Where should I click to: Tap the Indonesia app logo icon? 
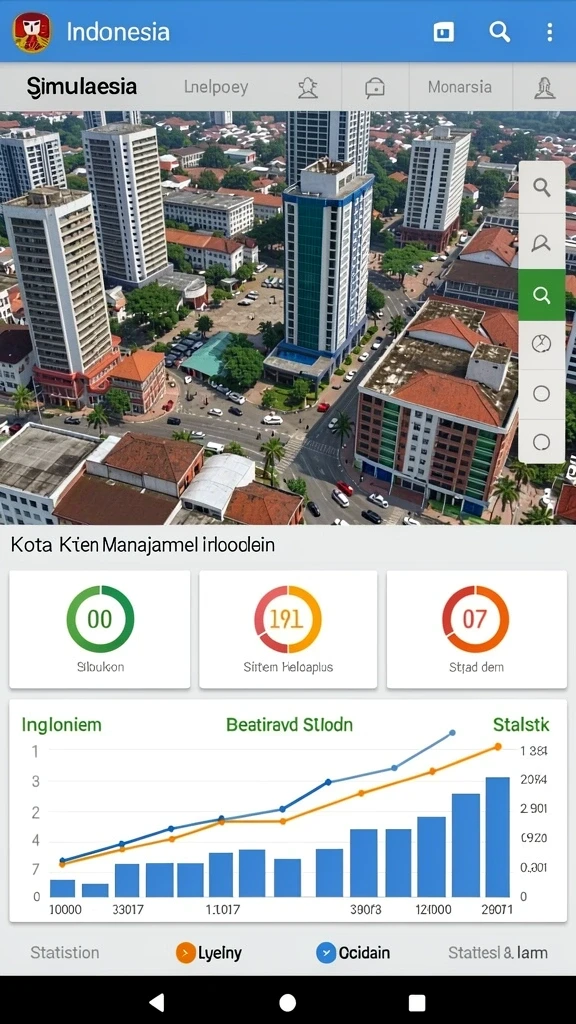tap(32, 32)
